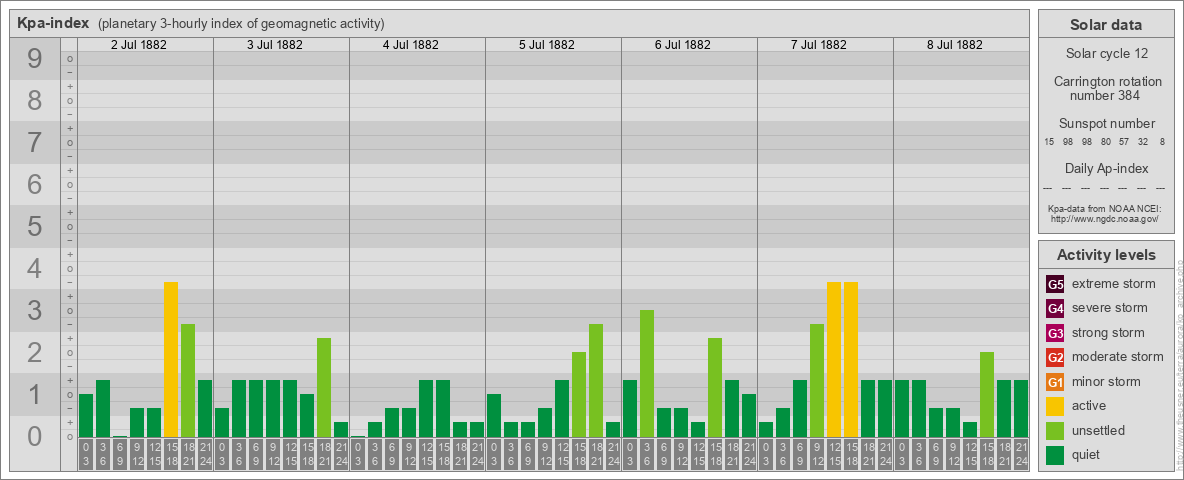Click the G4 severe storm badge
1184x480 pixels.
click(1055, 309)
